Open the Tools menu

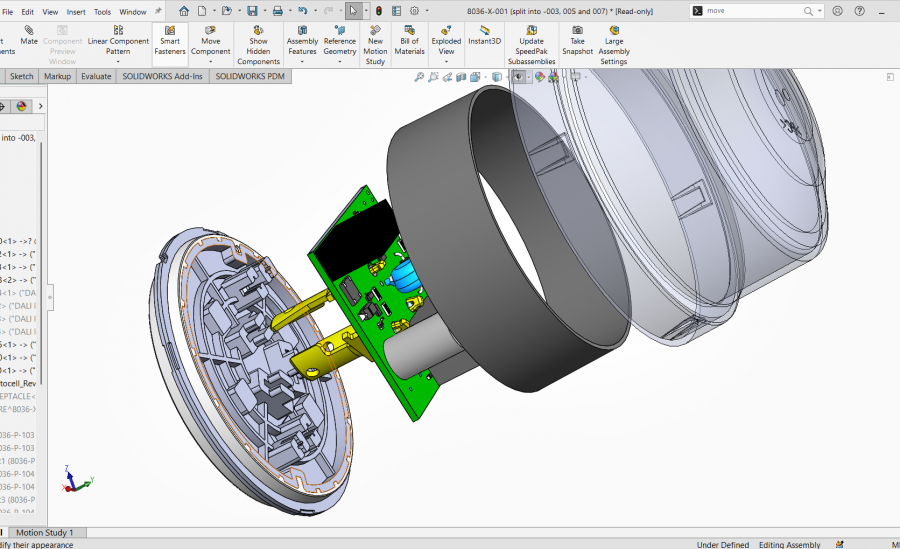[x=102, y=11]
